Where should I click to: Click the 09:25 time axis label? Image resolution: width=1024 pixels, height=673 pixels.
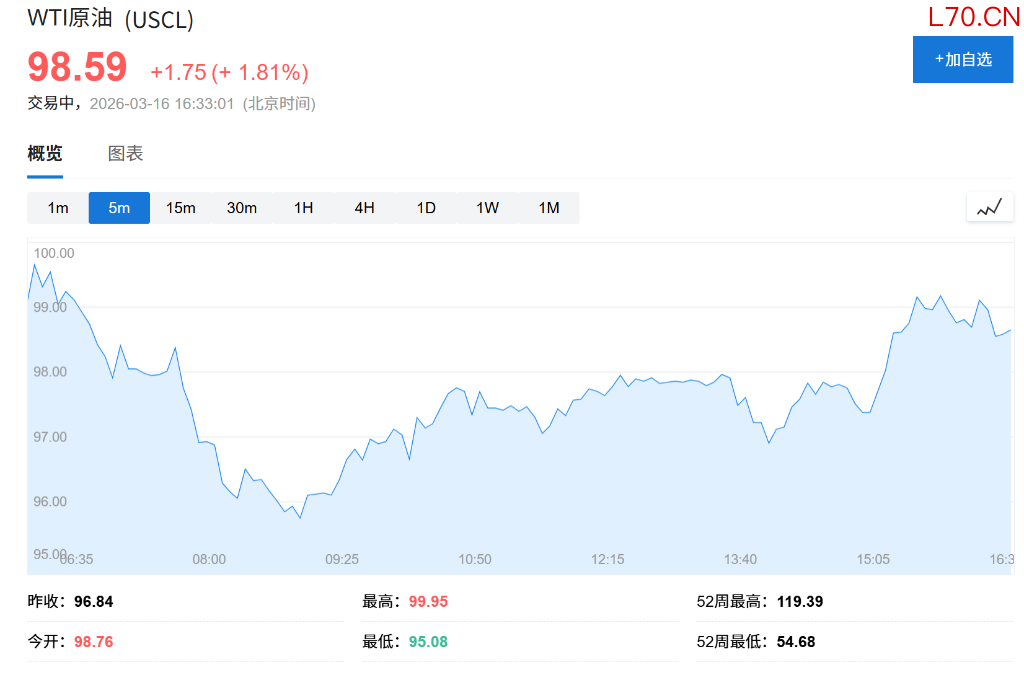(342, 559)
